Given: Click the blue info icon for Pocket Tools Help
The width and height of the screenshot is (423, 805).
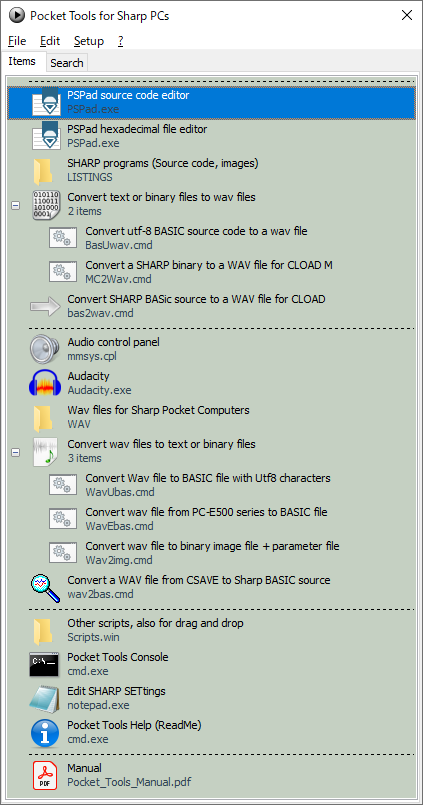Looking at the screenshot, I should 45,733.
